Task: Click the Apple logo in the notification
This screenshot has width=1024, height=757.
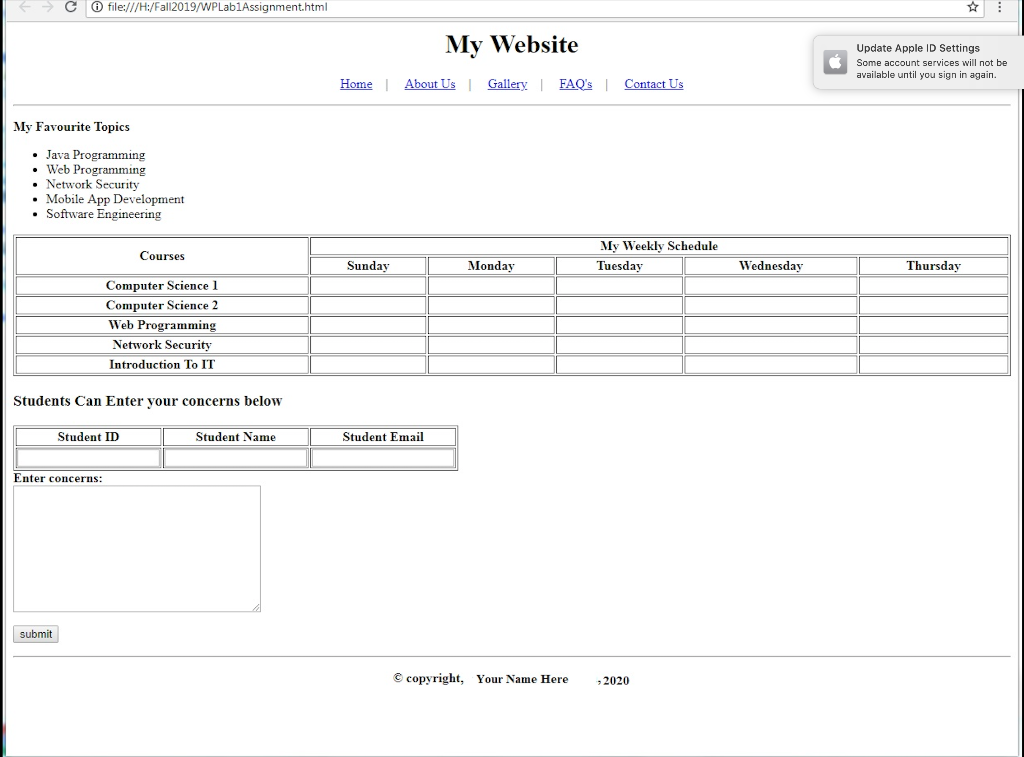Action: coord(835,62)
